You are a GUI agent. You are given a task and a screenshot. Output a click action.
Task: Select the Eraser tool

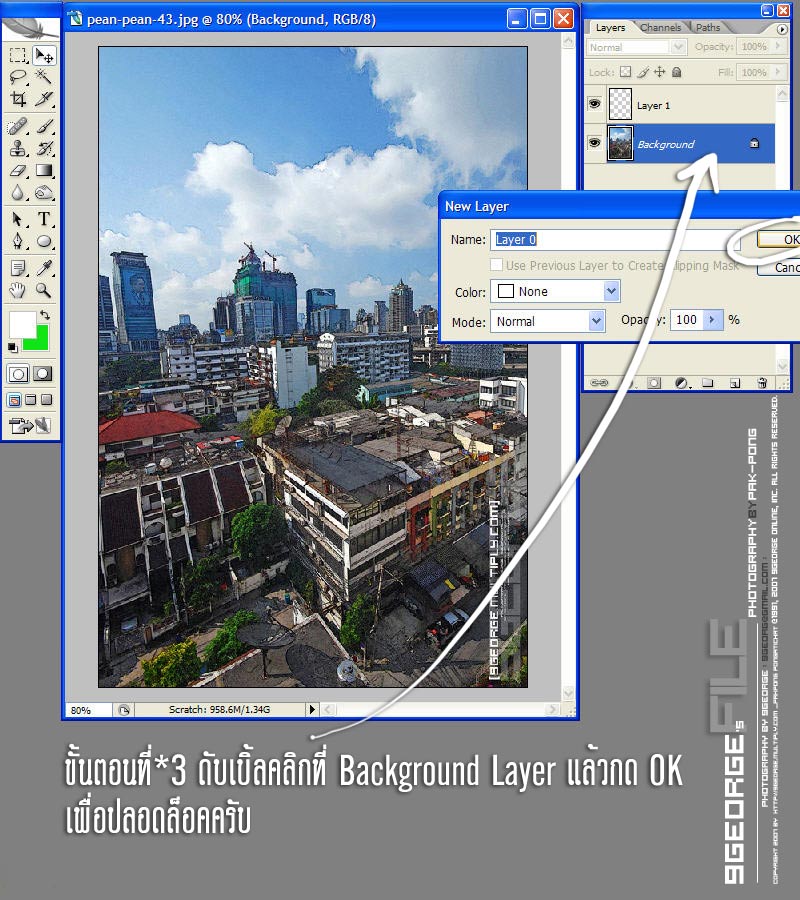pos(18,170)
